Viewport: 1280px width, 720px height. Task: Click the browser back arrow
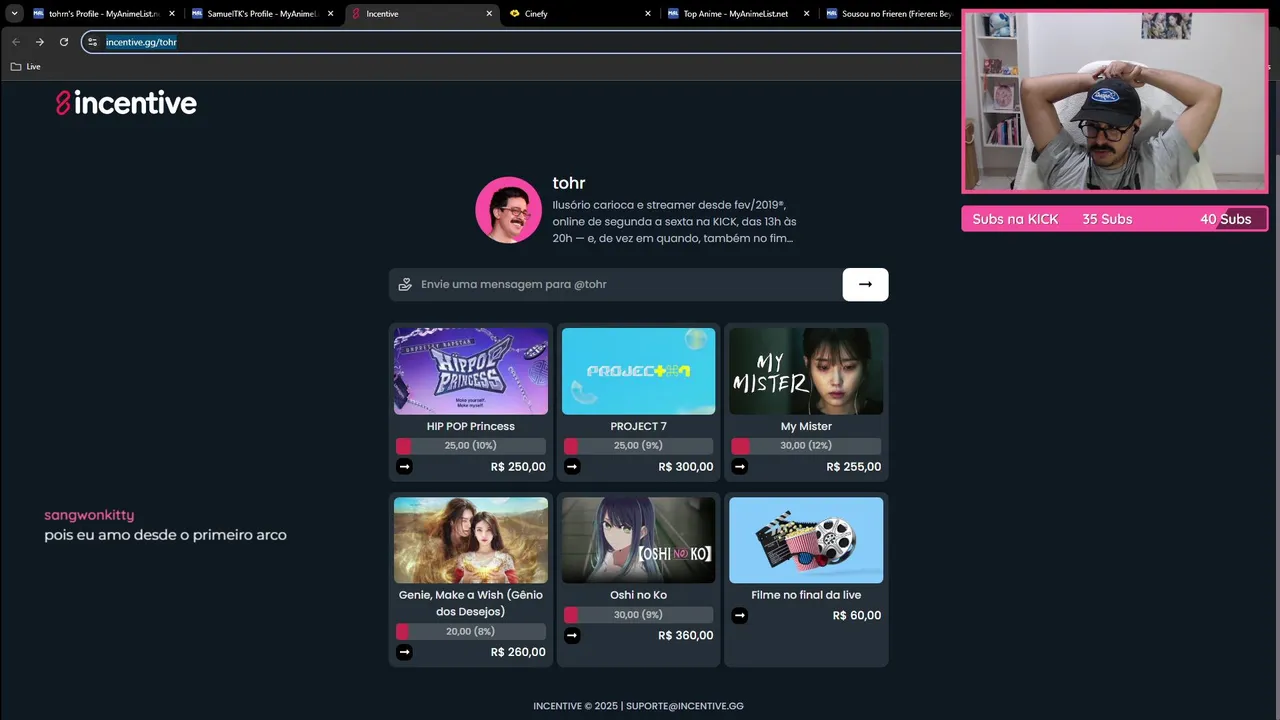pos(15,42)
